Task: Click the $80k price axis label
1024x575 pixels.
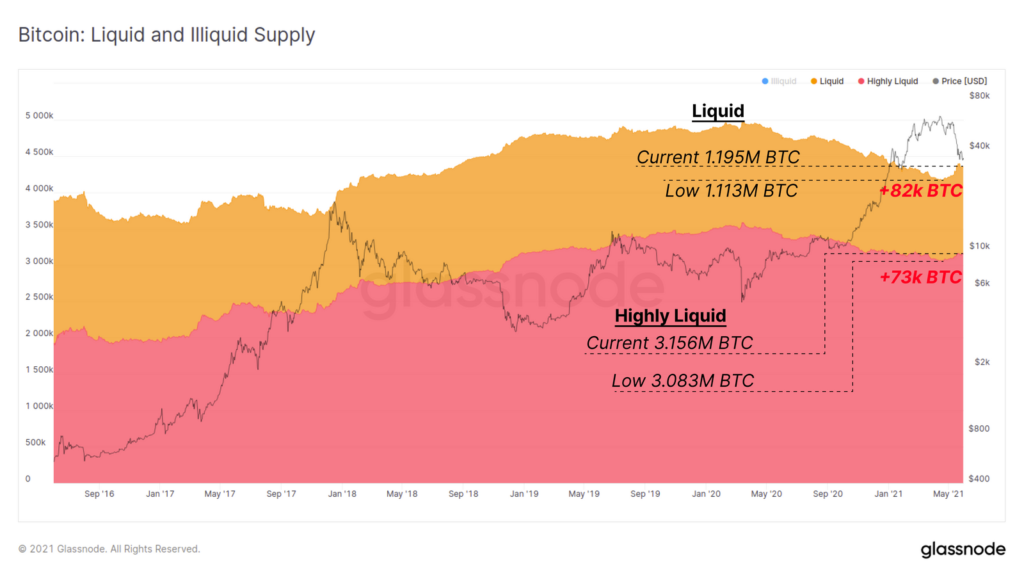Action: pyautogui.click(x=980, y=96)
